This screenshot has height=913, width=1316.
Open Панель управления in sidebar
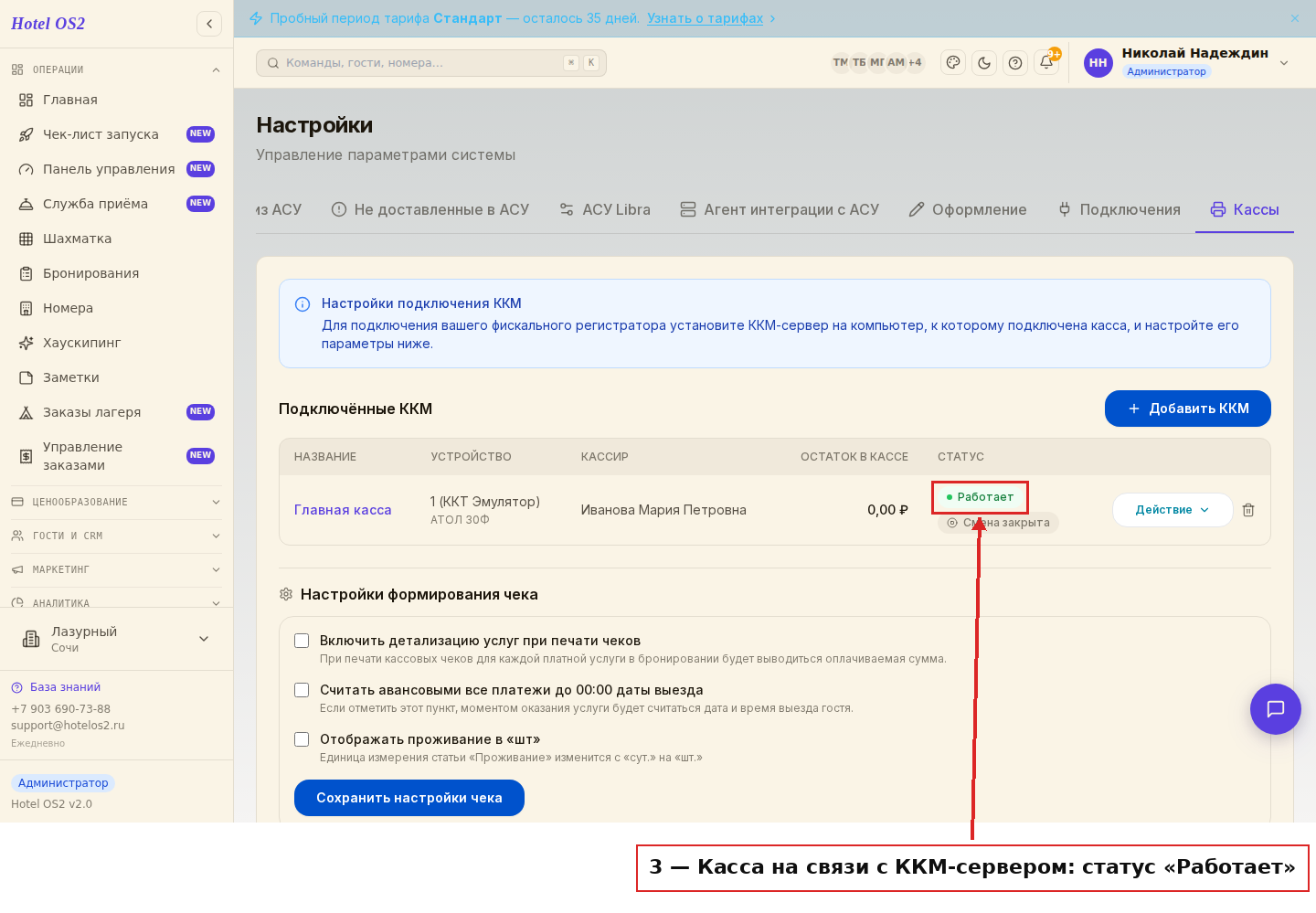coord(117,169)
